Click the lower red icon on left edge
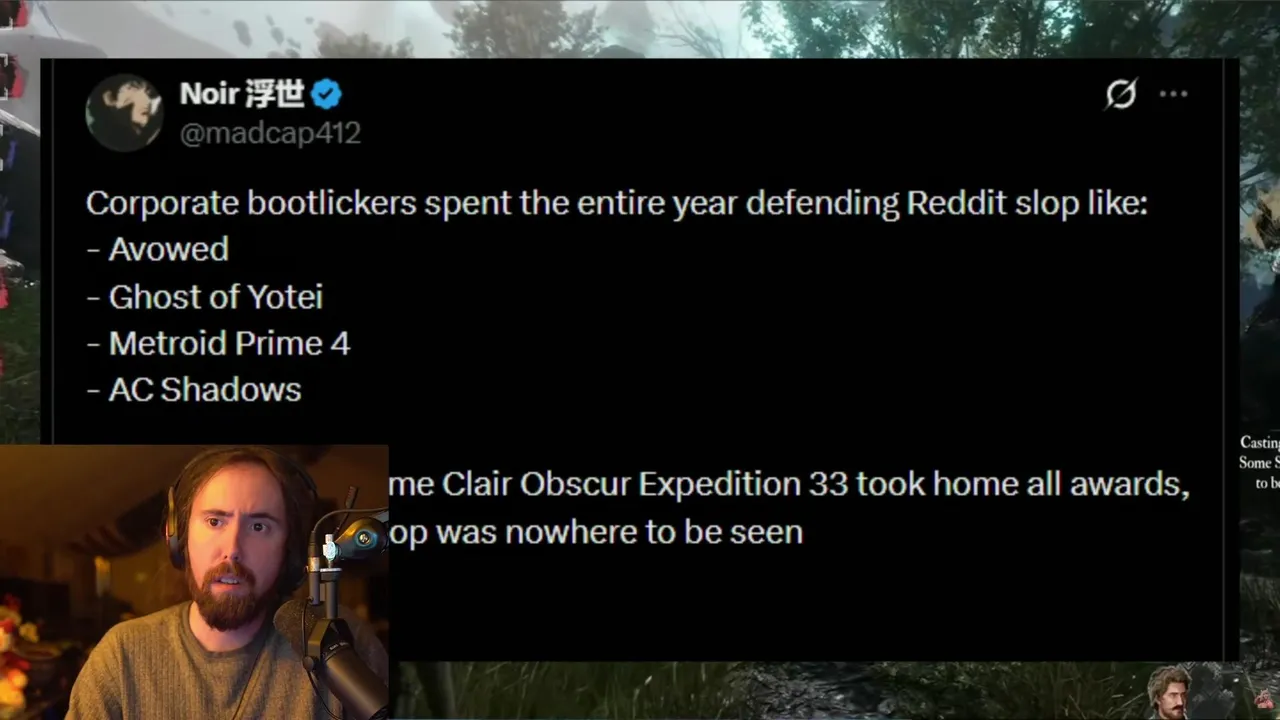Image resolution: width=1280 pixels, height=720 pixels. point(14,77)
